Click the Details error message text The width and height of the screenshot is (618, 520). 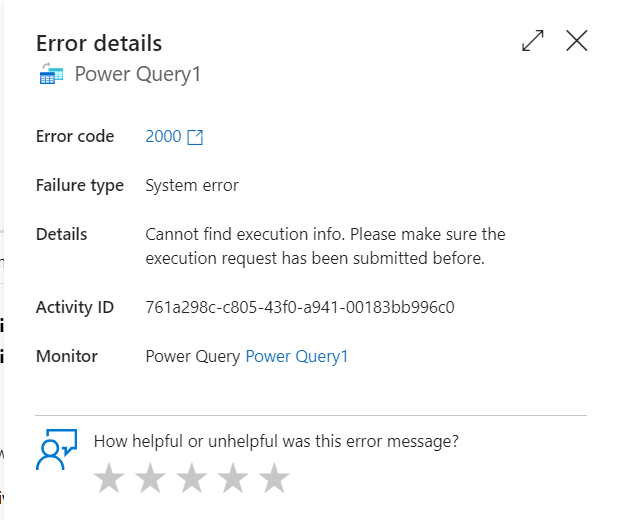coord(326,246)
